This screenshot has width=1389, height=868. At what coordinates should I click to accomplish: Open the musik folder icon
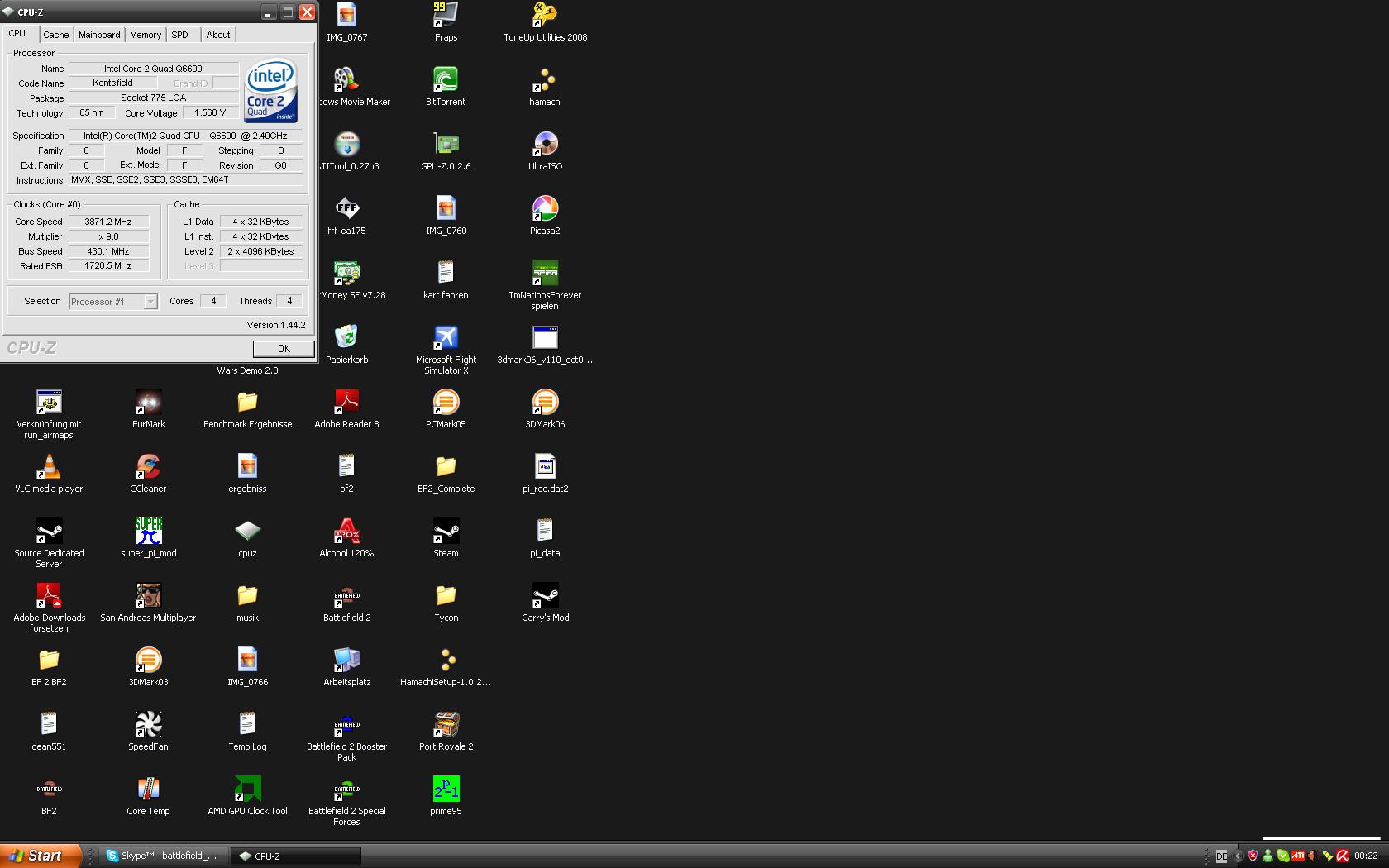pyautogui.click(x=247, y=603)
